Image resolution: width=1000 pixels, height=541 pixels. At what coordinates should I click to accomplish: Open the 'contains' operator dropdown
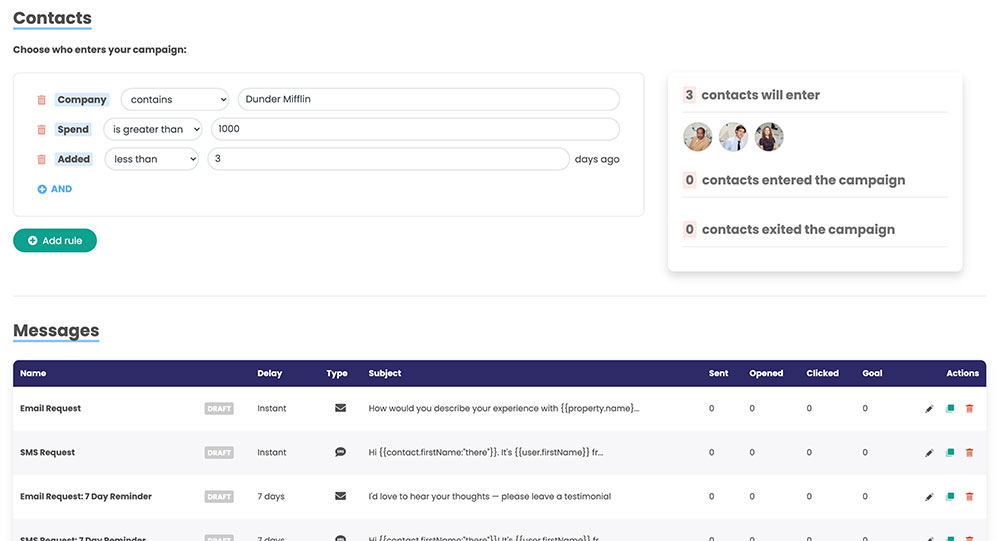point(175,100)
